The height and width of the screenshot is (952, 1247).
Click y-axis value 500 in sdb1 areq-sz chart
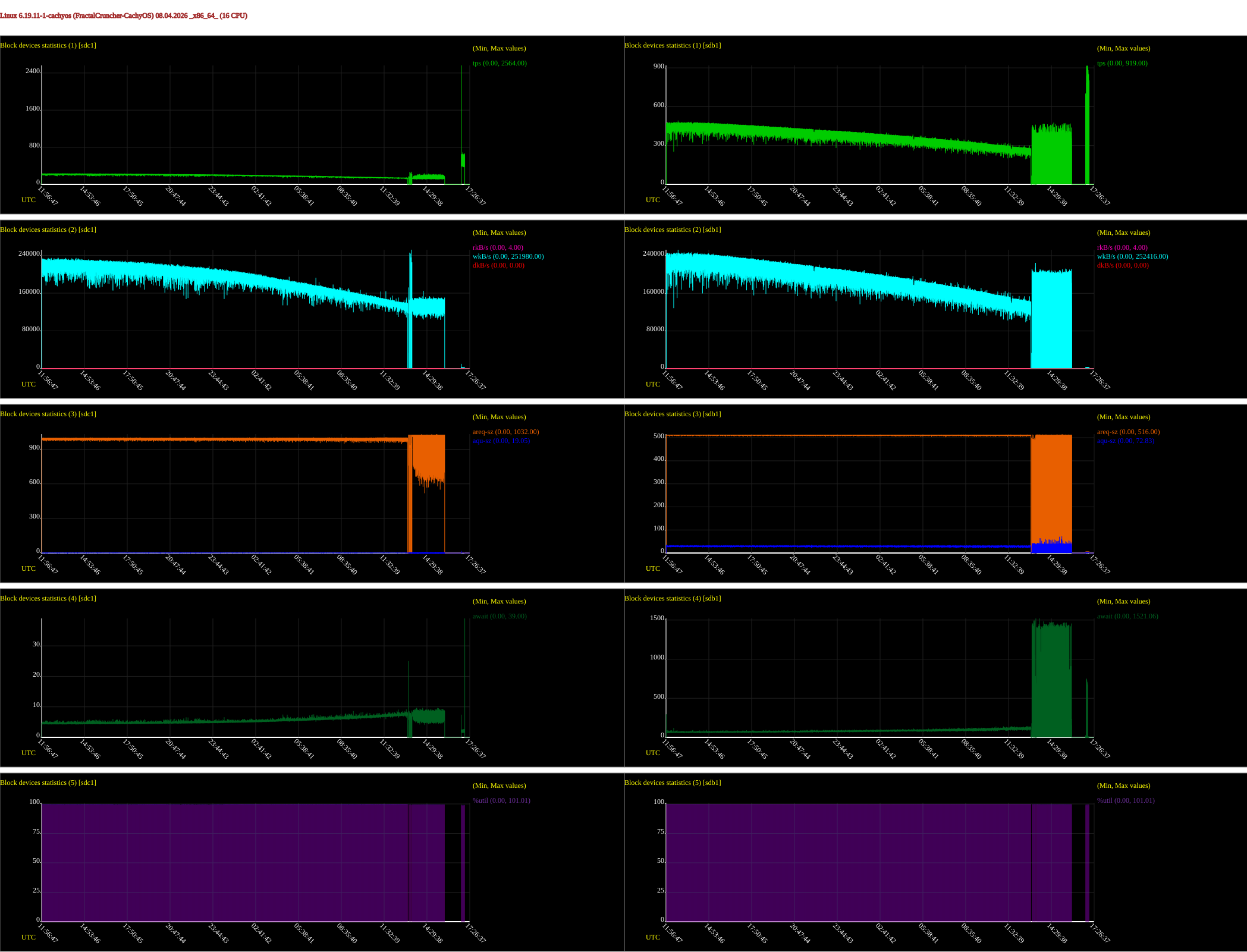[x=659, y=436]
